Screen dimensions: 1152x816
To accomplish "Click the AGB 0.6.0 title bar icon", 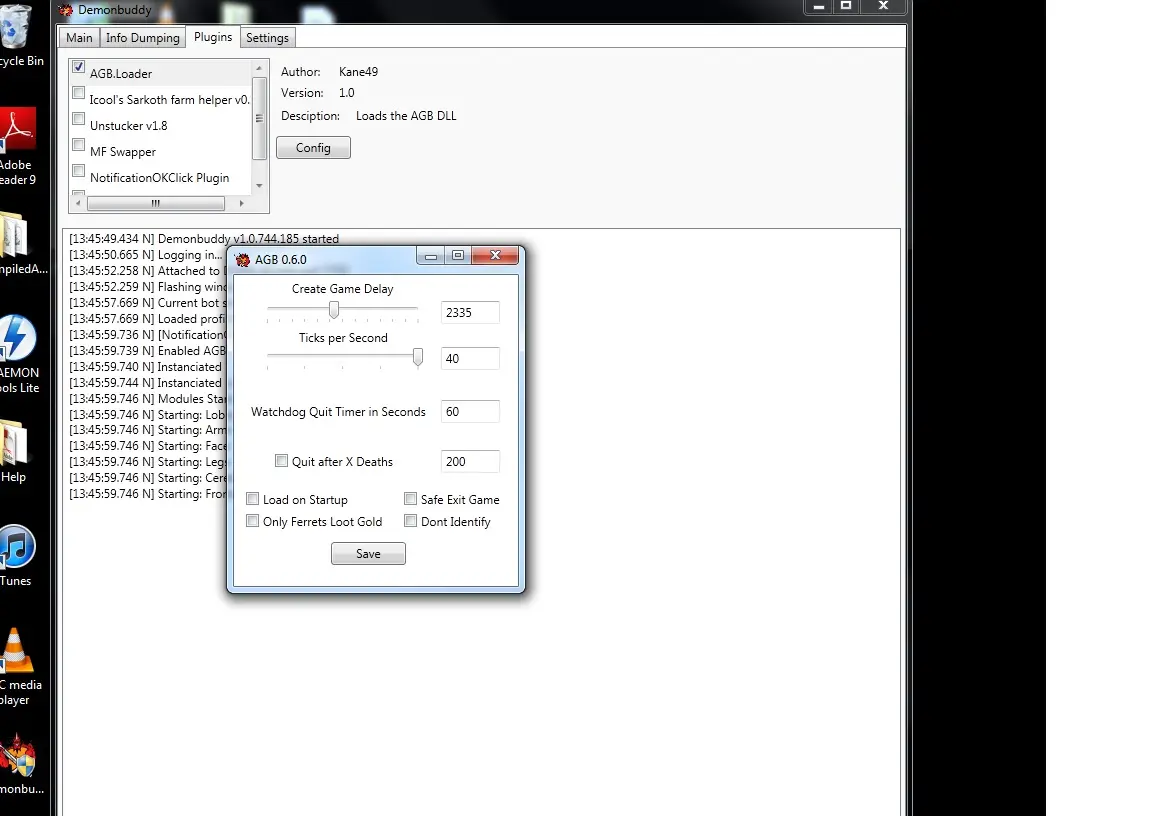I will [x=242, y=260].
